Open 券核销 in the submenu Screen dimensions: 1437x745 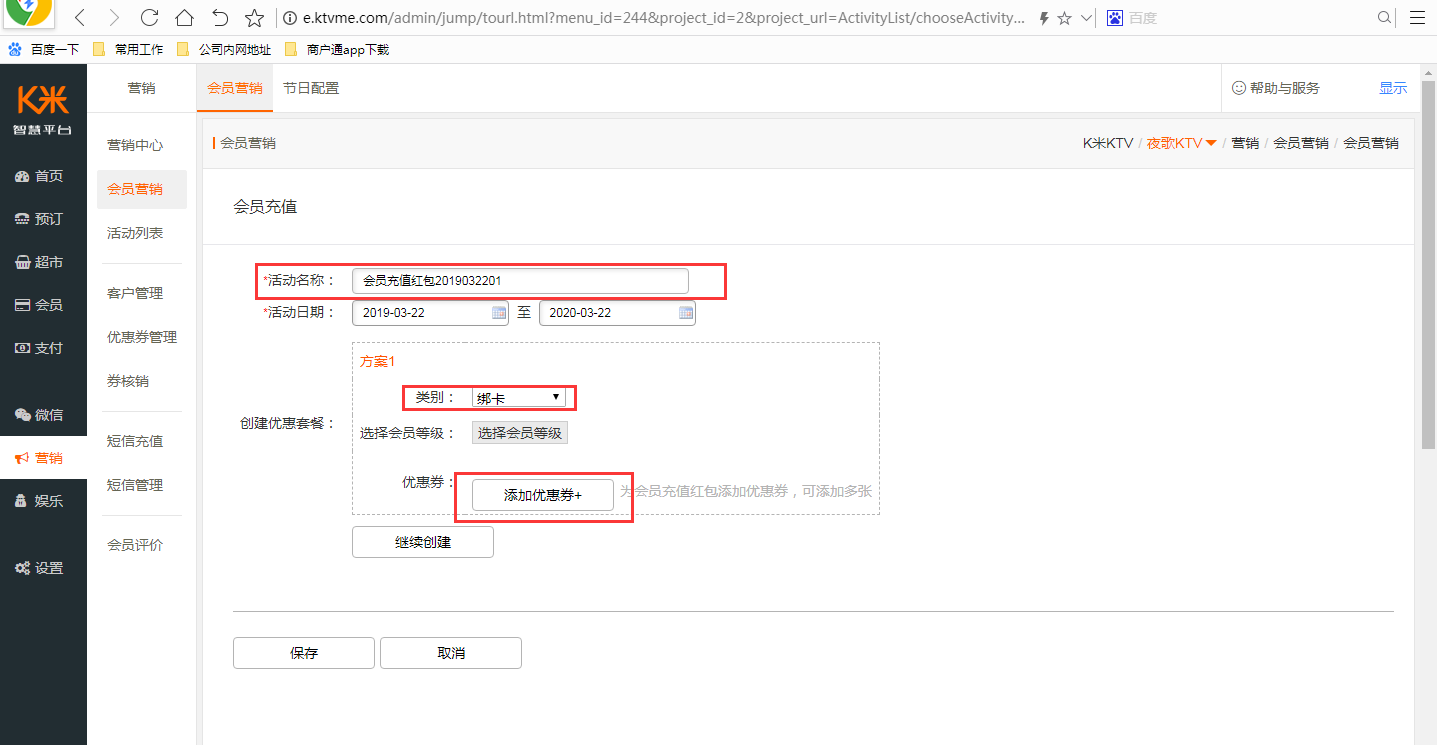128,381
